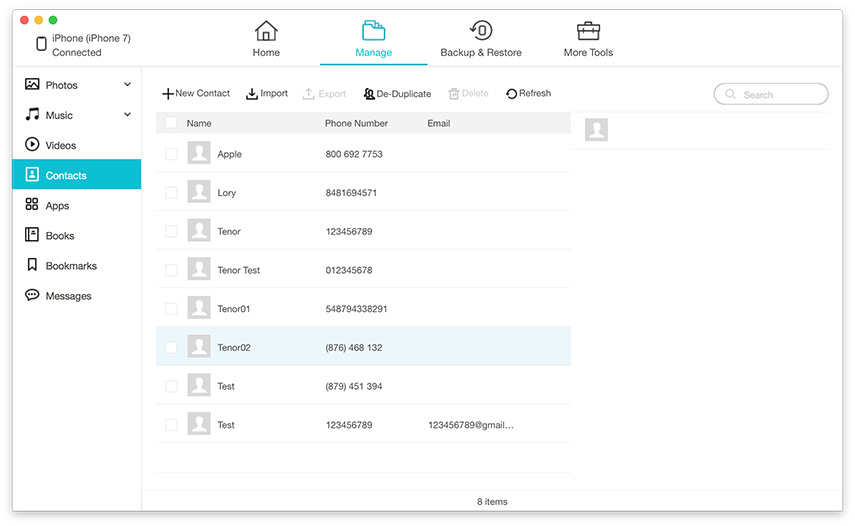Tick the checkbox for Lory

tap(171, 193)
